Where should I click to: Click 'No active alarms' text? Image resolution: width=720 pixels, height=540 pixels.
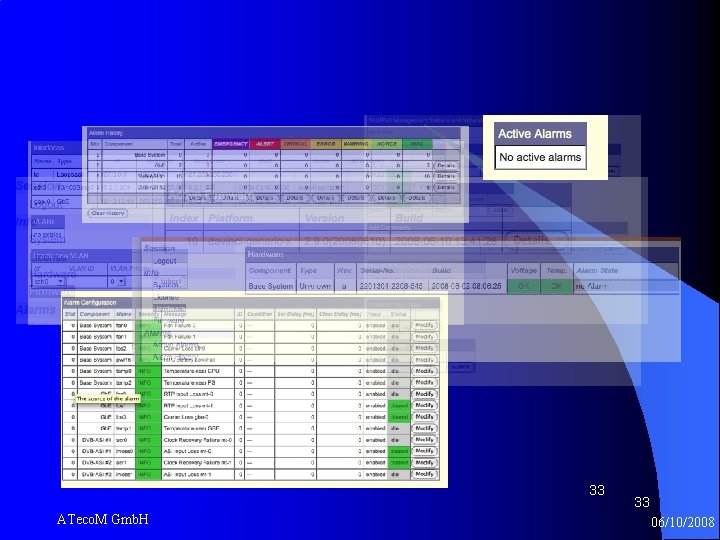point(540,158)
